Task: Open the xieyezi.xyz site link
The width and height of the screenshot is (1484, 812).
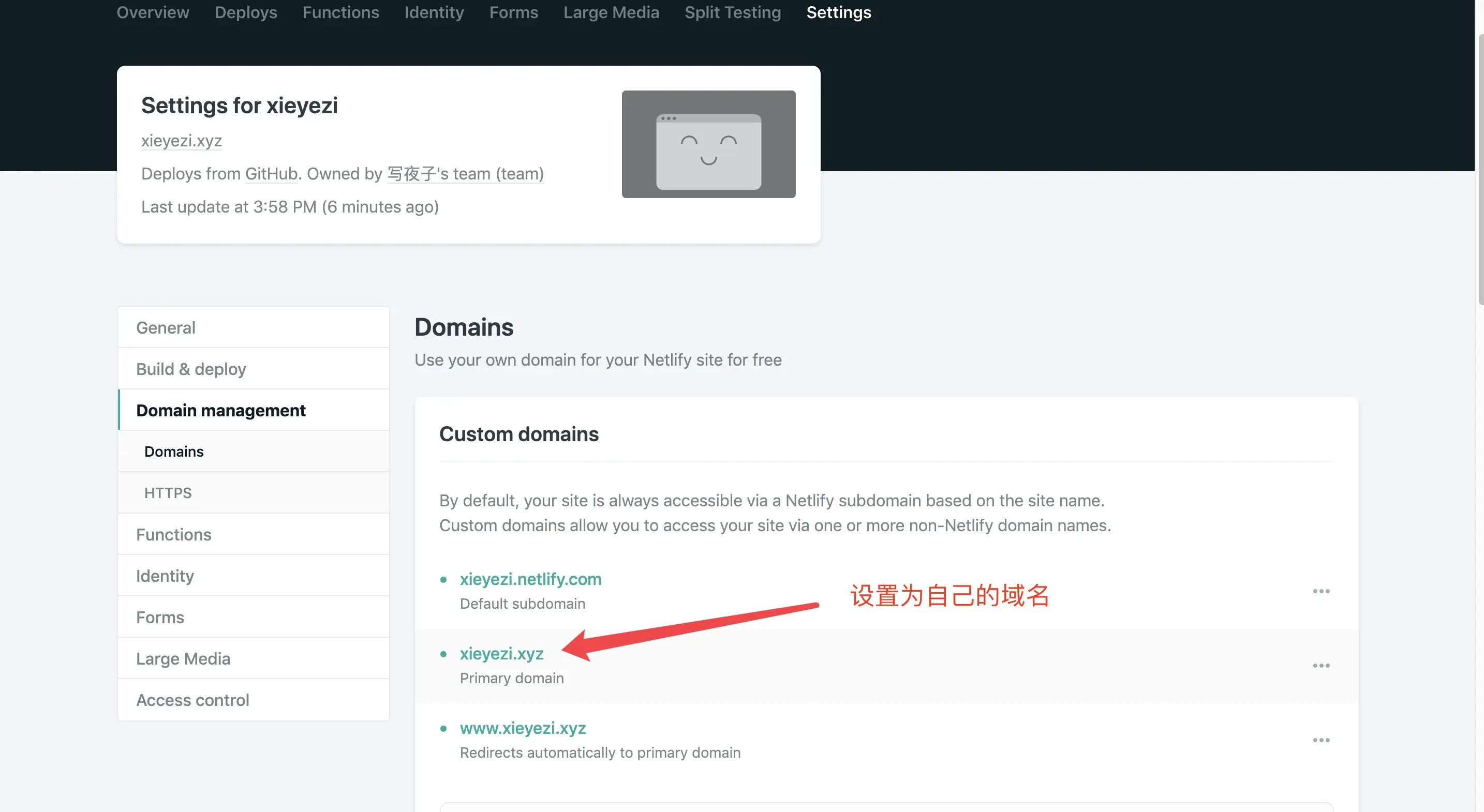Action: point(181,141)
